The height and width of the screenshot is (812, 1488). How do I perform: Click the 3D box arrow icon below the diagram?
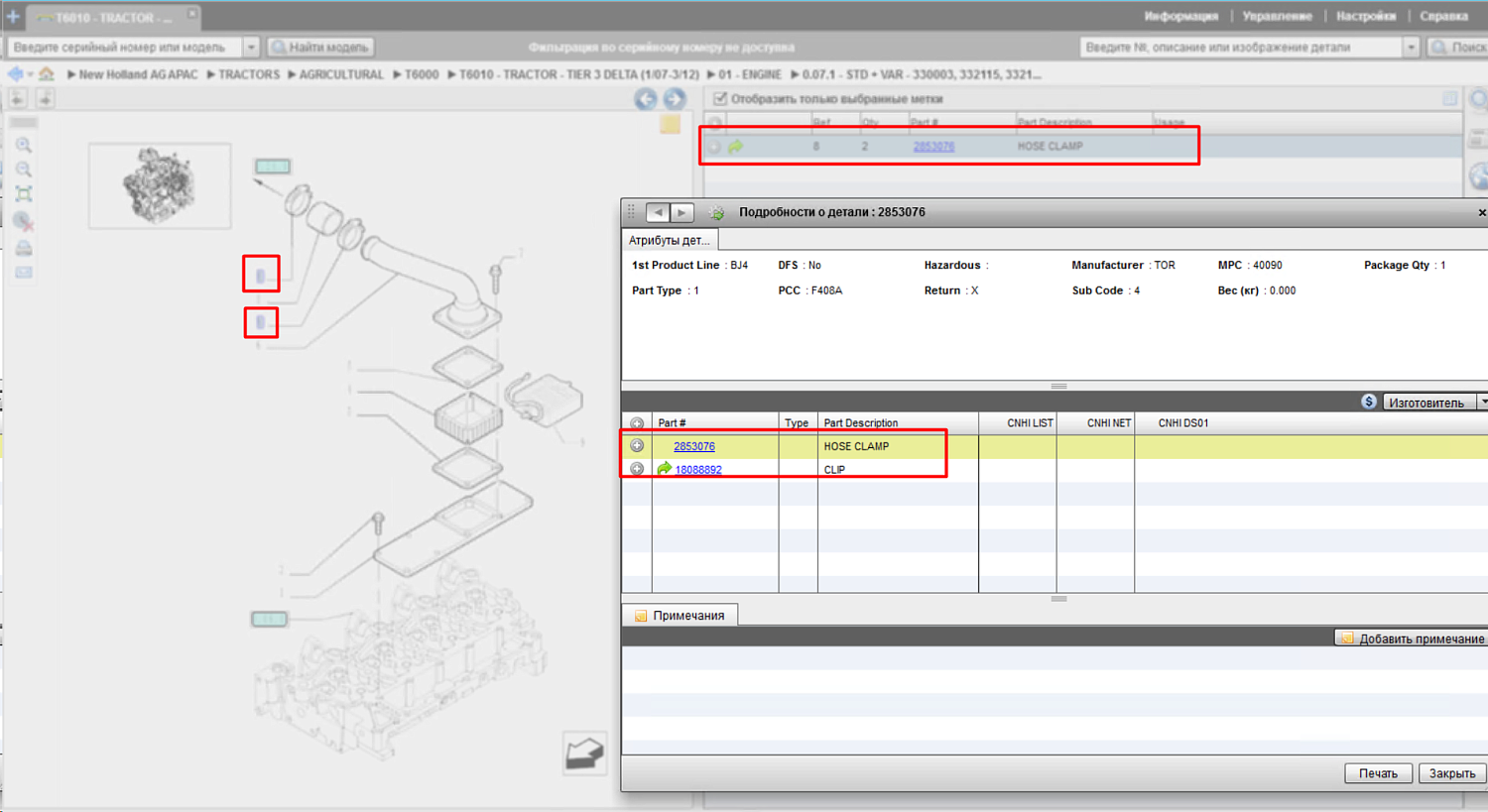(584, 754)
